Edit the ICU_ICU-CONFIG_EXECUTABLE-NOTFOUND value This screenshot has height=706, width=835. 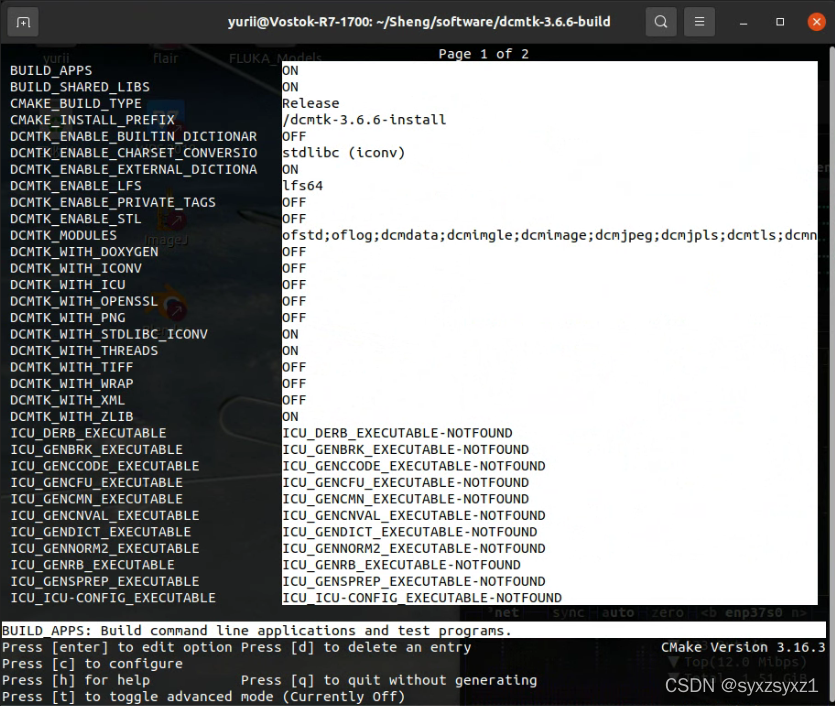point(422,598)
